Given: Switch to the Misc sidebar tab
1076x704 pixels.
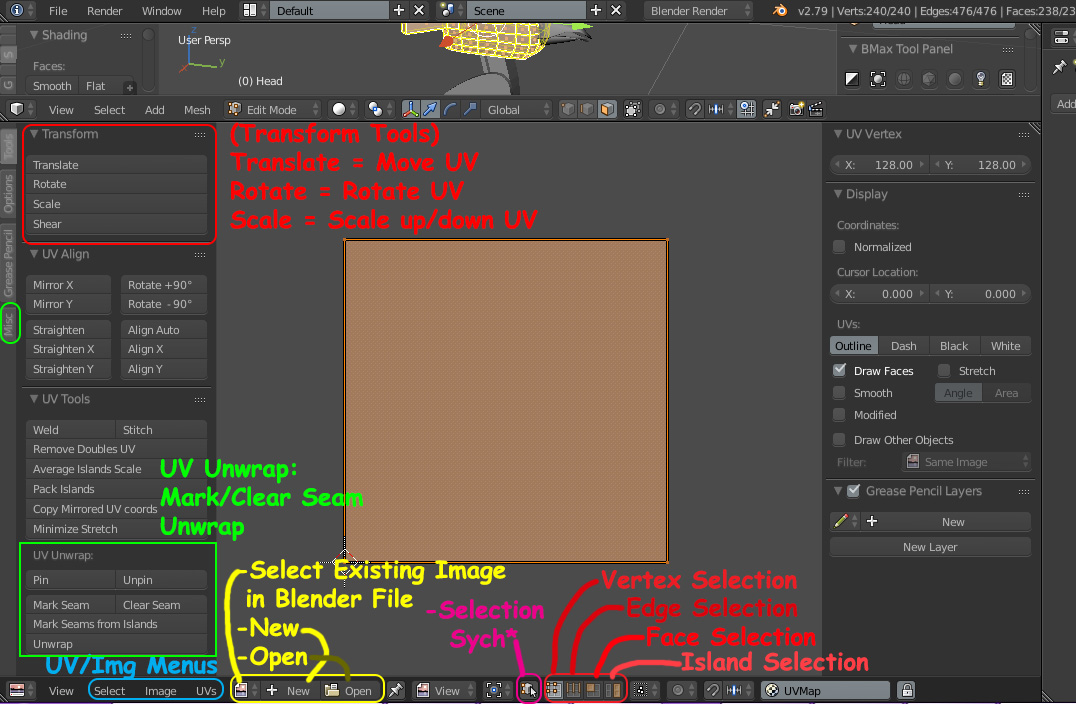Looking at the screenshot, I should tap(8, 324).
